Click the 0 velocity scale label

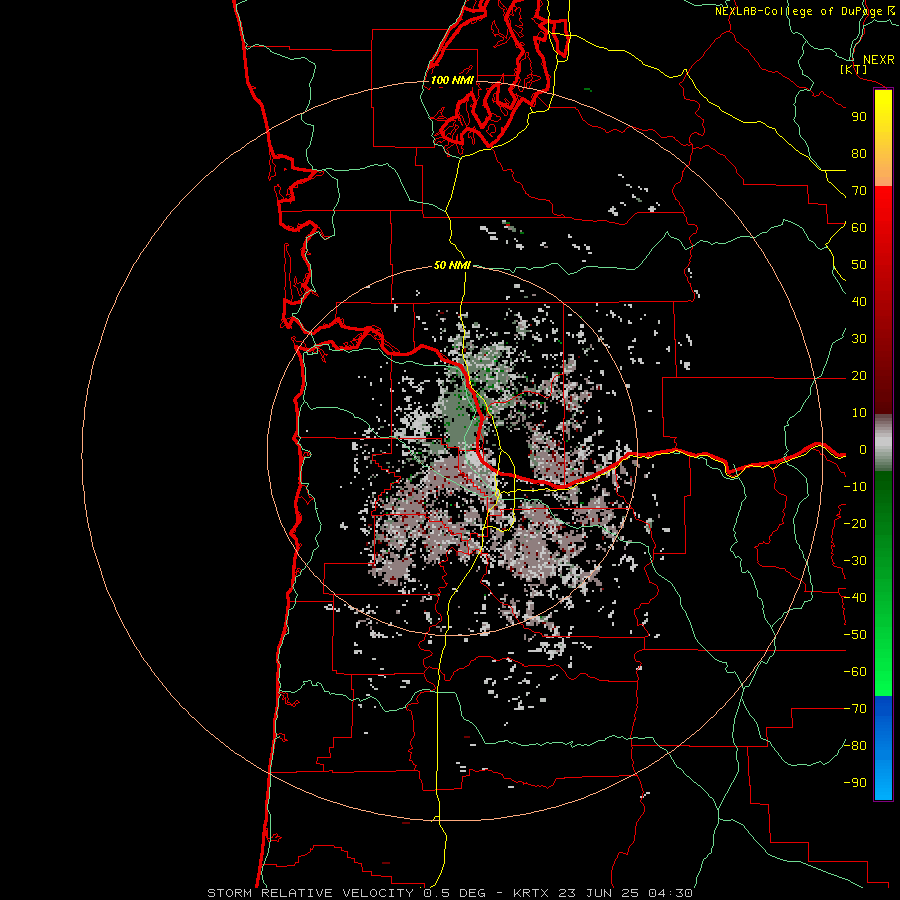tap(863, 450)
